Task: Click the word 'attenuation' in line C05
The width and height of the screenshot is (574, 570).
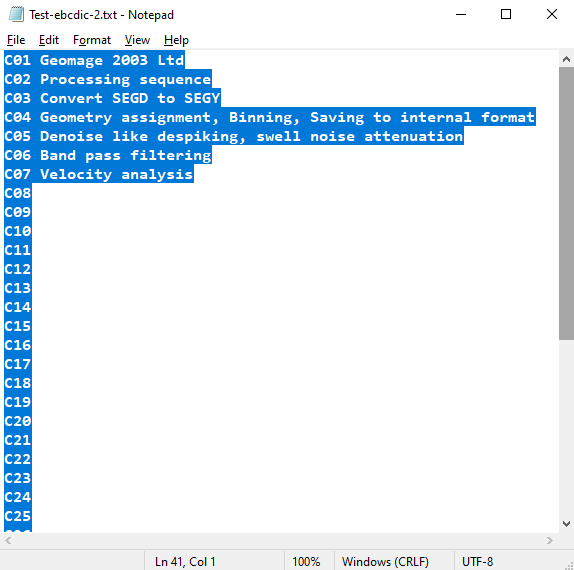Action: [x=414, y=137]
